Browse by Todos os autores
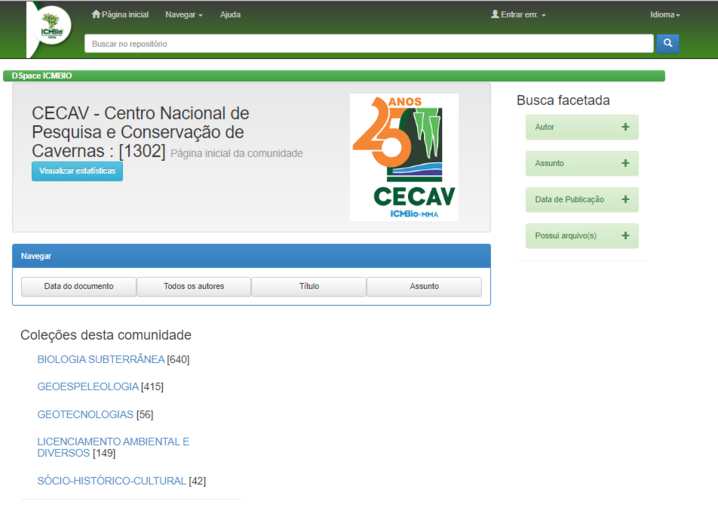Viewport: 718px width, 523px height. point(194,286)
